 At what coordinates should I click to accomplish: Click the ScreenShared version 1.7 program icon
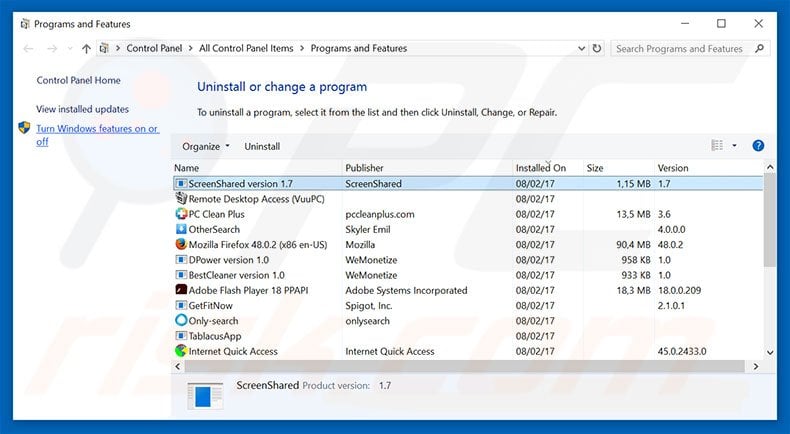click(x=181, y=183)
